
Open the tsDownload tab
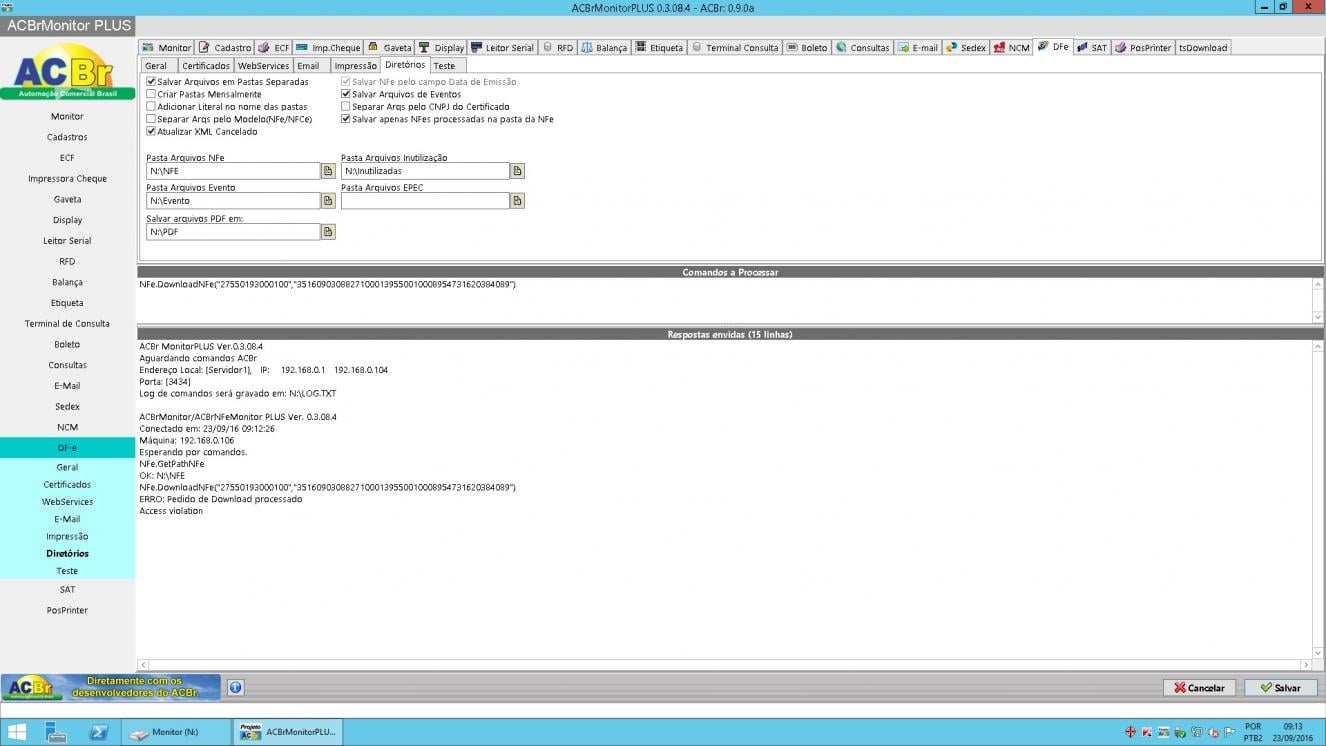[x=1202, y=47]
